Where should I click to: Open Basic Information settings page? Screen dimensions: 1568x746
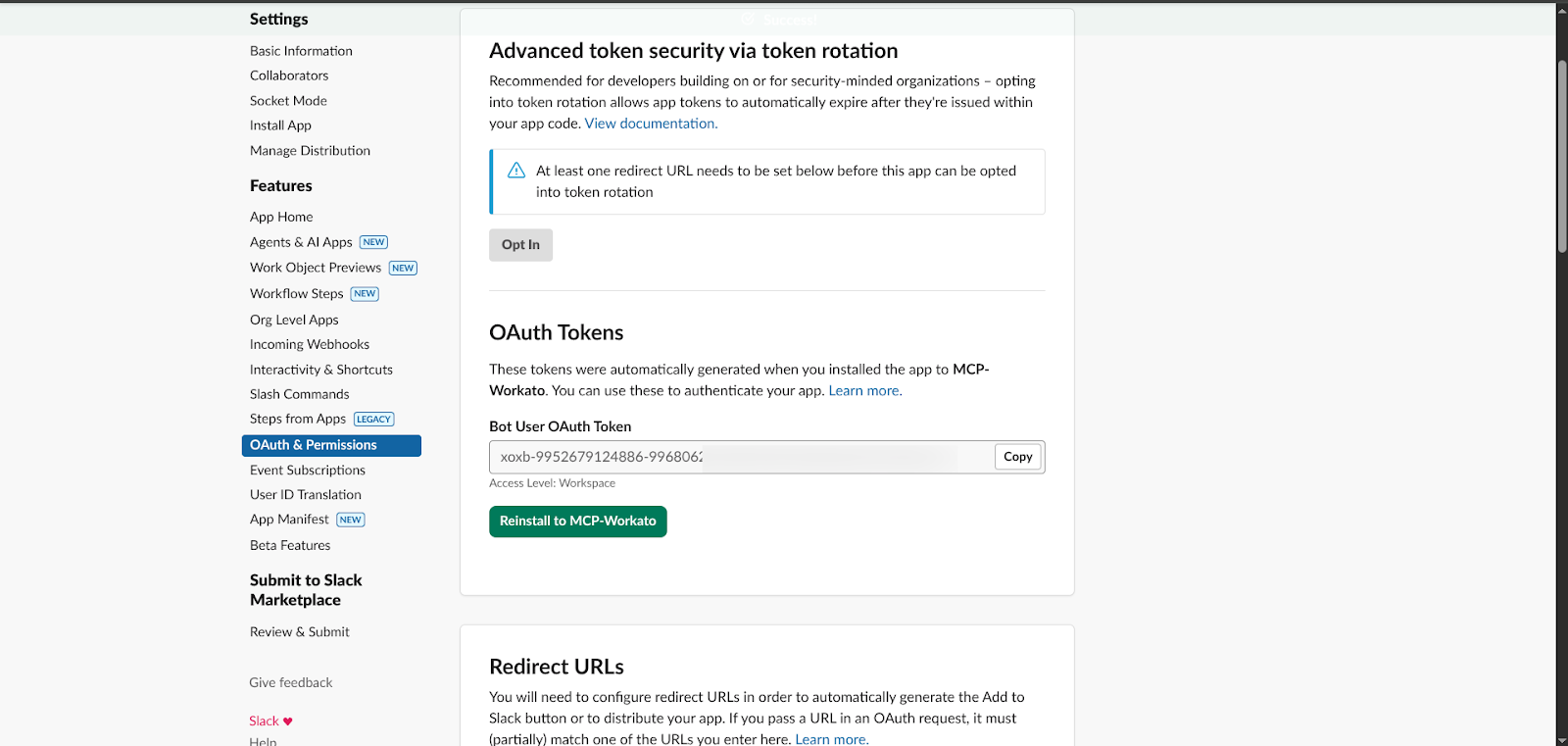tap(301, 51)
